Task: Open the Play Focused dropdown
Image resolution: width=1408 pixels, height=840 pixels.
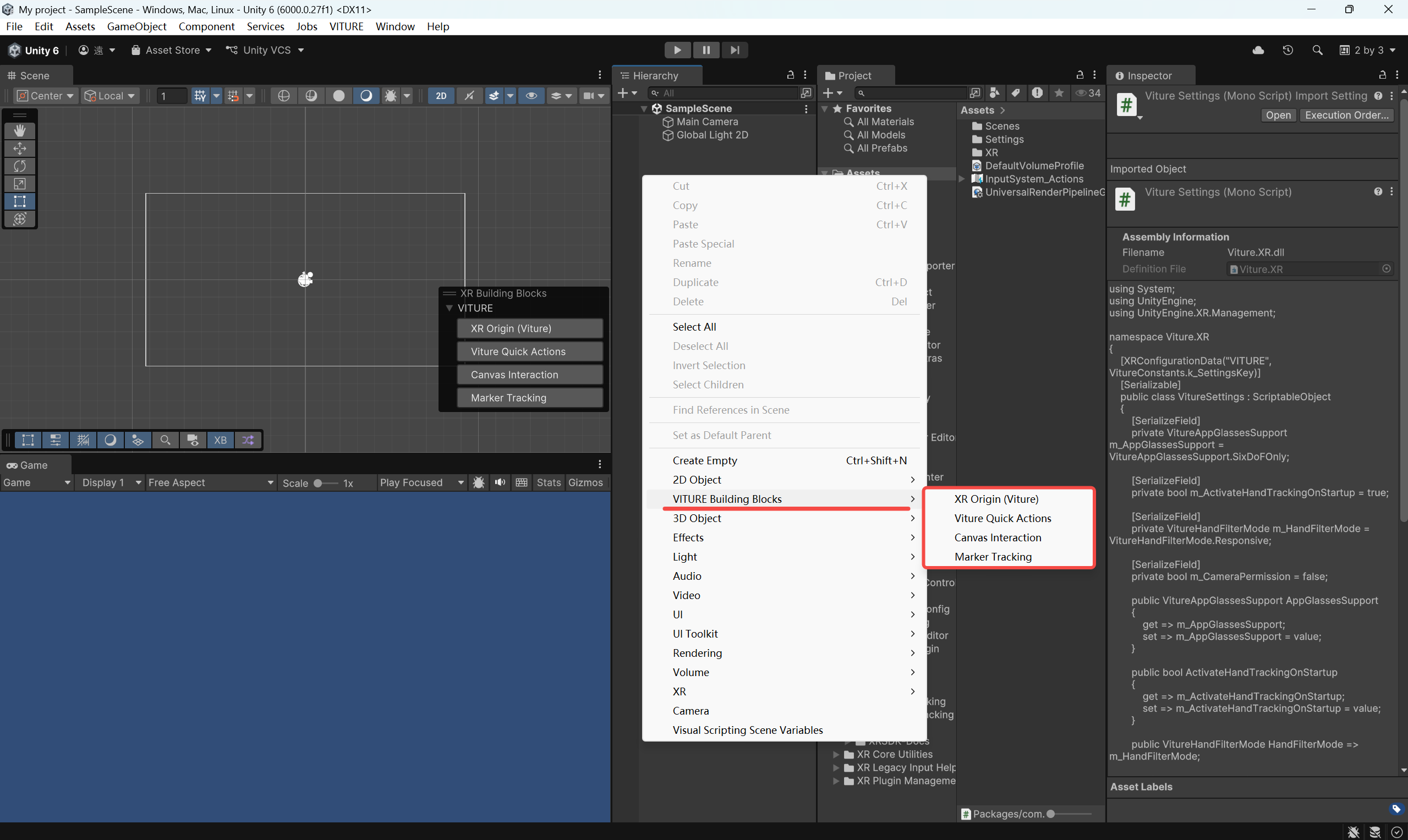Action: pyautogui.click(x=422, y=482)
